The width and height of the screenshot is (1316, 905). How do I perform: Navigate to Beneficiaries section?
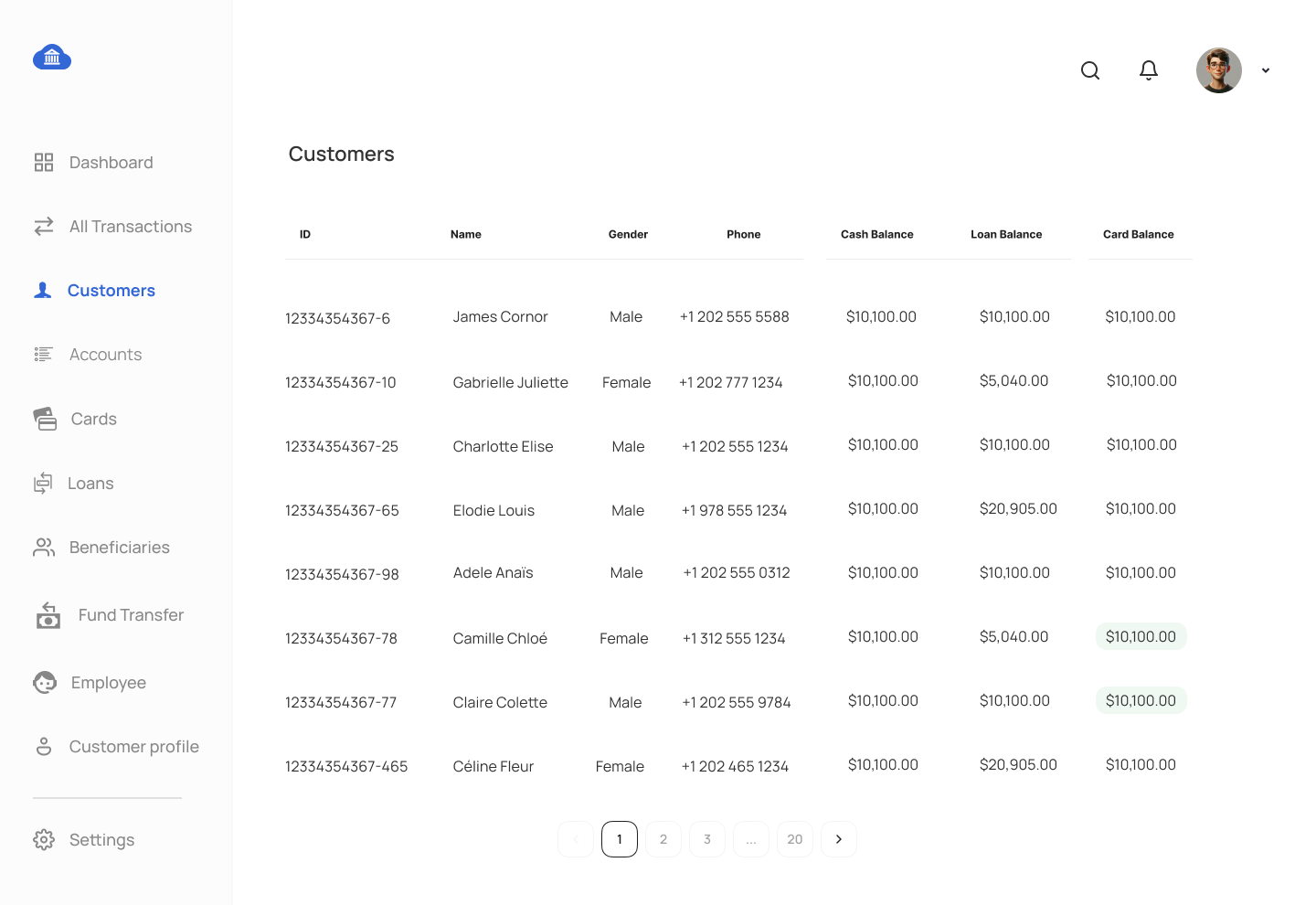pyautogui.click(x=119, y=548)
